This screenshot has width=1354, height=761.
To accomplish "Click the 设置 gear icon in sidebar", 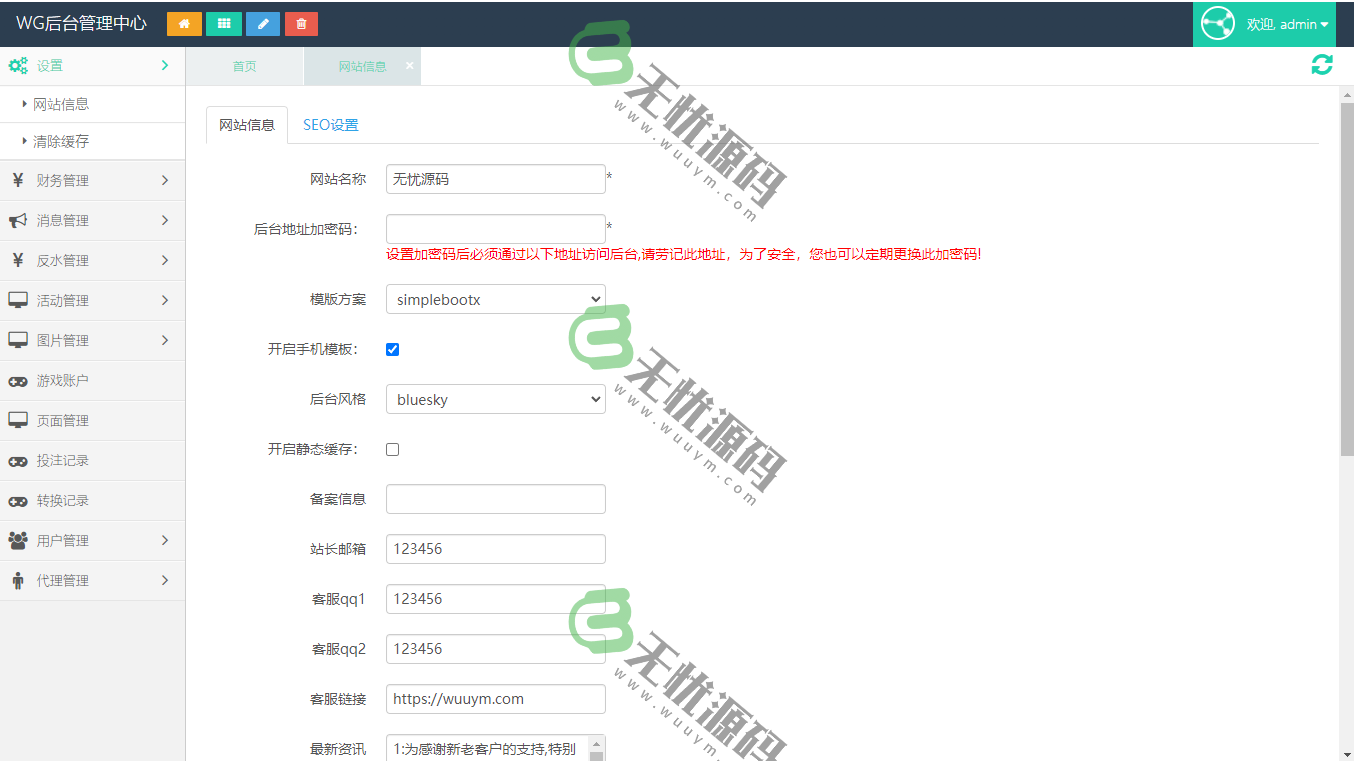I will click(x=20, y=65).
